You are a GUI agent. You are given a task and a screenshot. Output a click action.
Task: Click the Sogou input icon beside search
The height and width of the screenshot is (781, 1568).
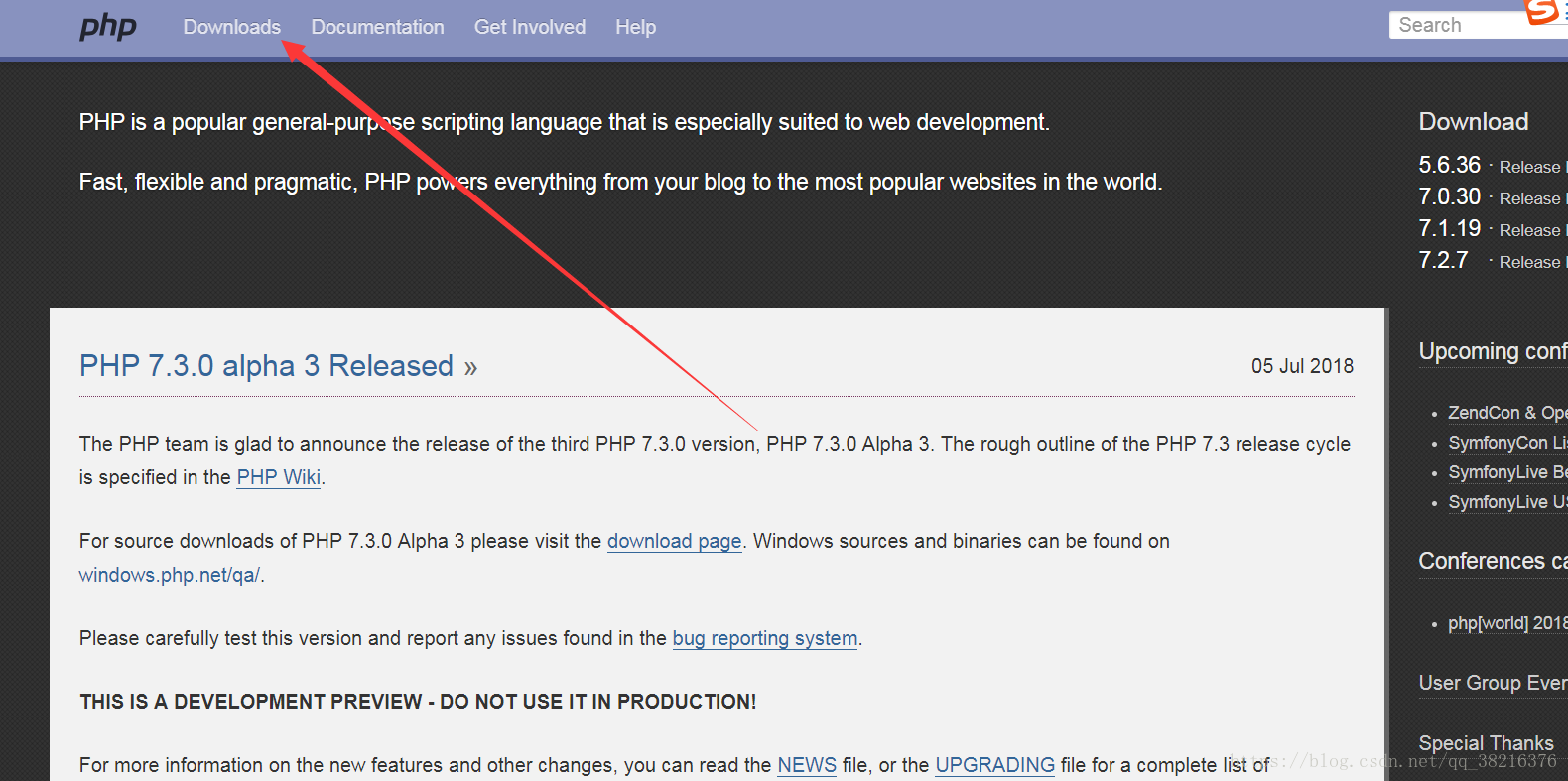click(x=1542, y=11)
